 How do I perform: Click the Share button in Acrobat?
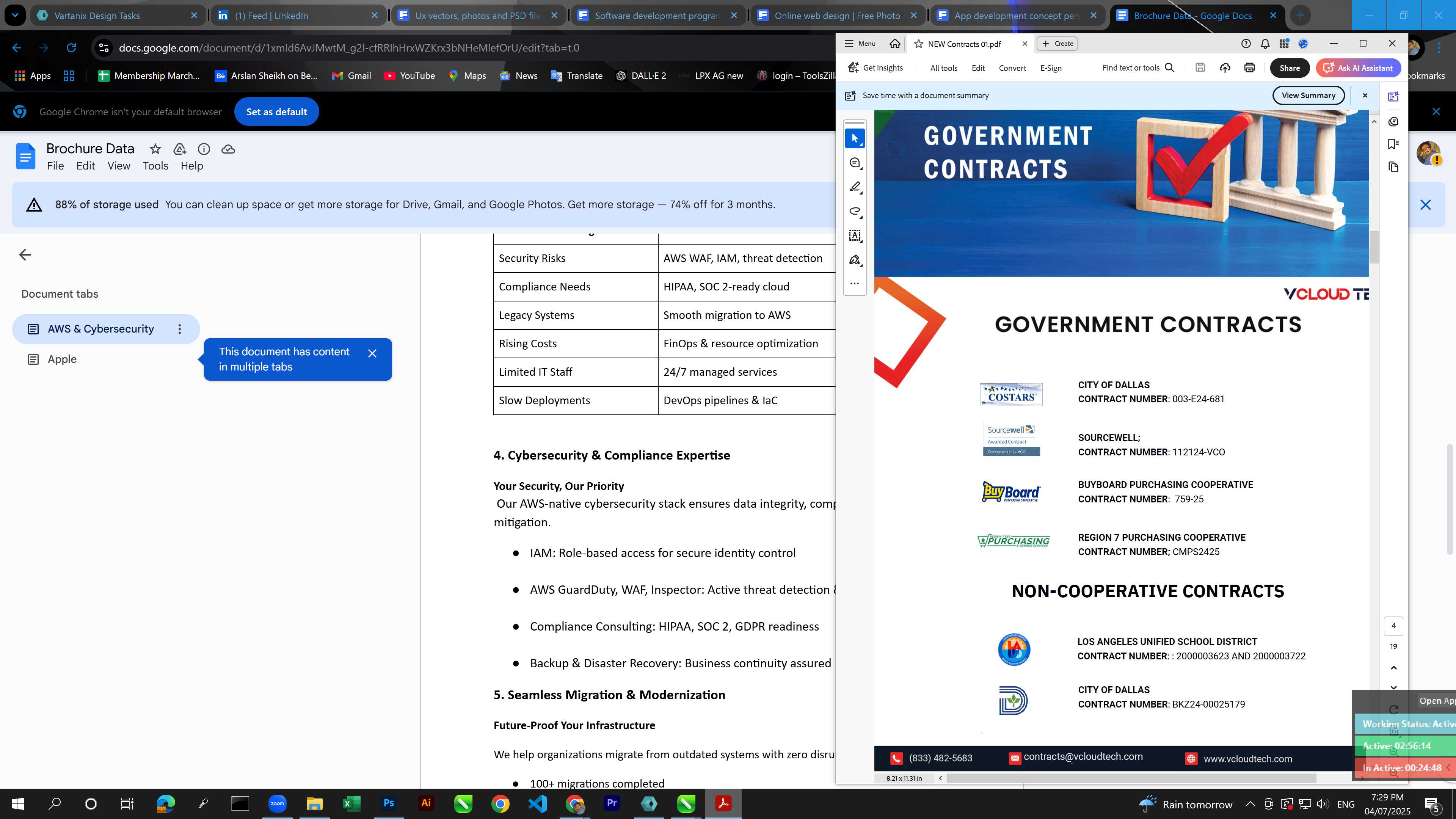[1290, 68]
